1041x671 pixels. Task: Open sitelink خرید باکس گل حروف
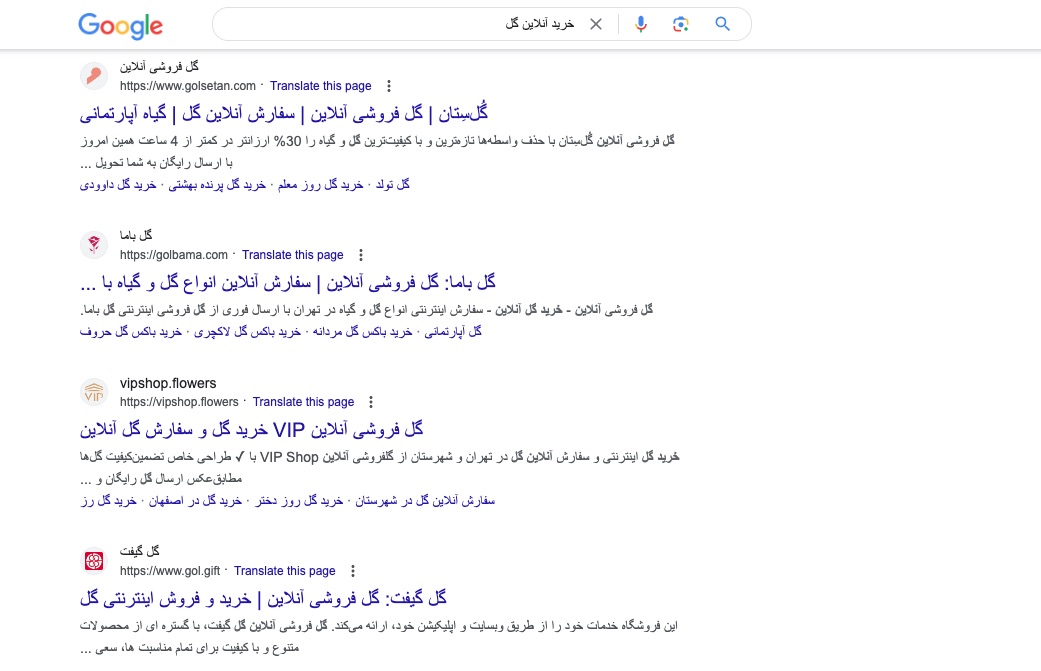[131, 332]
